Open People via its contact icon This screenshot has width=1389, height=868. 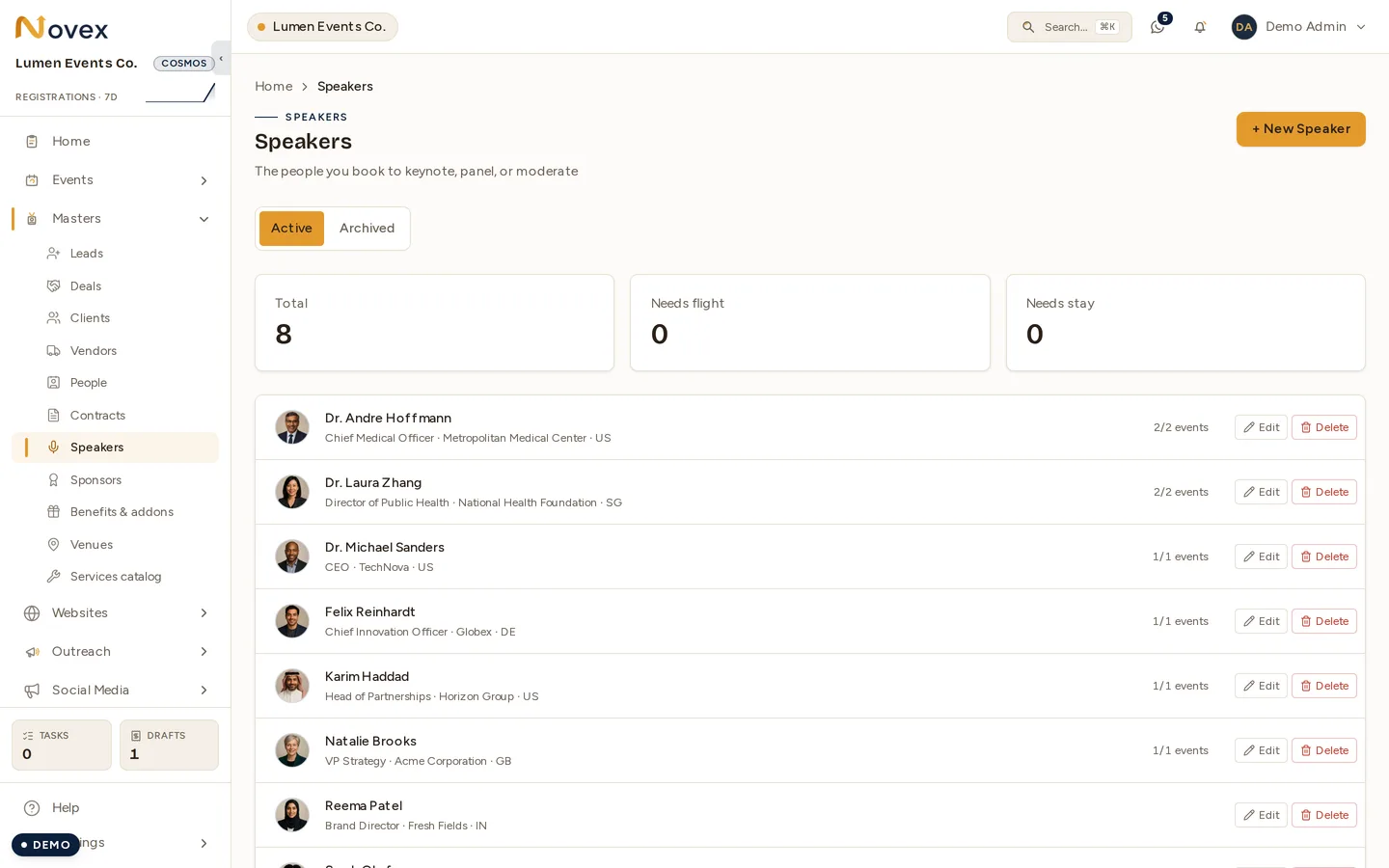click(54, 383)
